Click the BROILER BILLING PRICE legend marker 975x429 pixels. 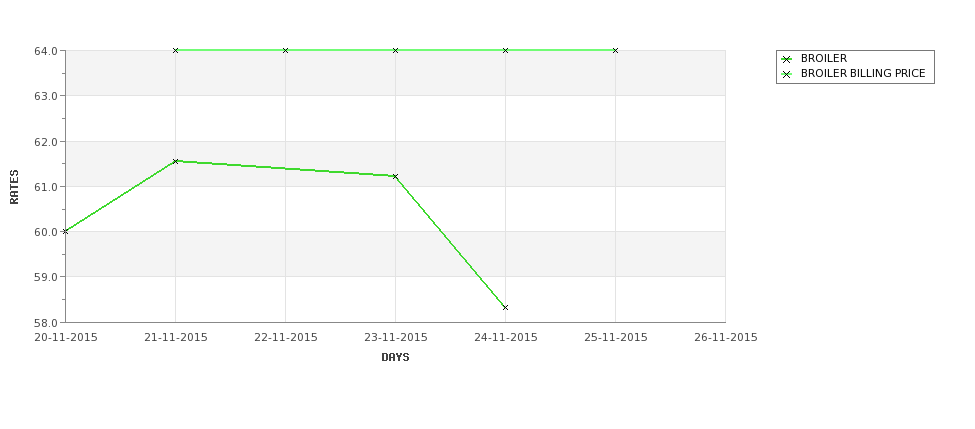pyautogui.click(x=787, y=74)
